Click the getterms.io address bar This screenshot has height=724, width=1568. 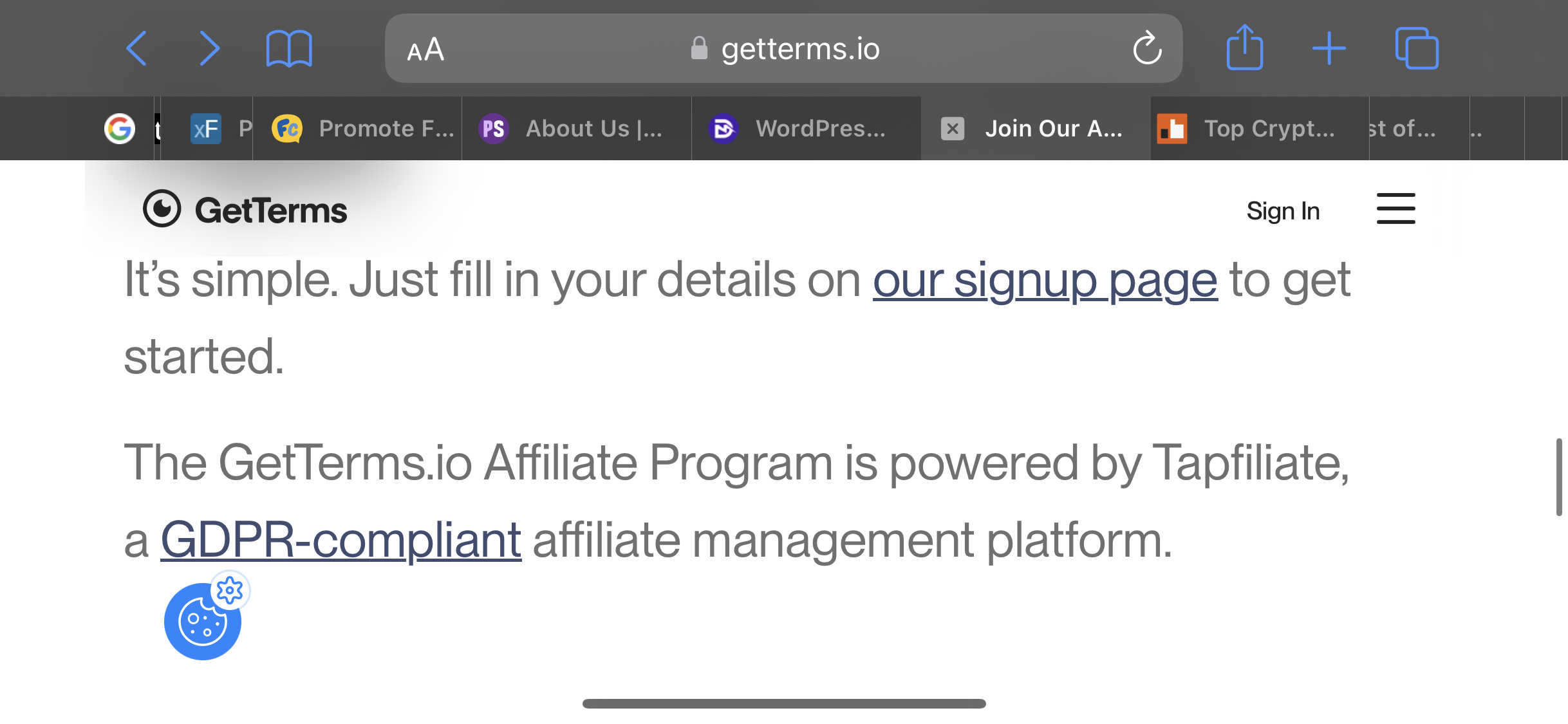pyautogui.click(x=783, y=48)
